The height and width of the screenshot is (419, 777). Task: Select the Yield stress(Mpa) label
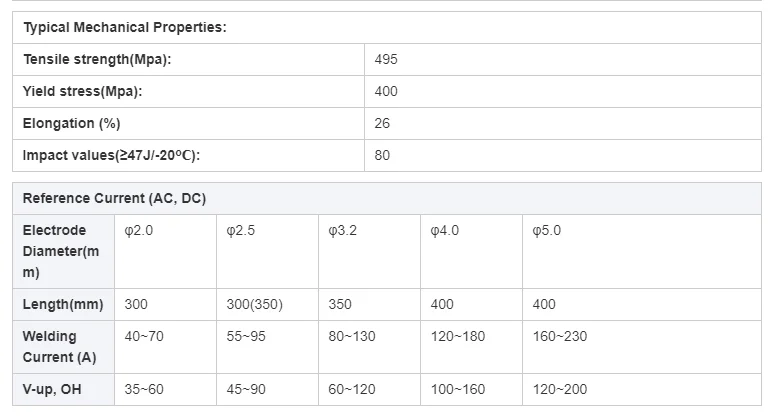82,91
